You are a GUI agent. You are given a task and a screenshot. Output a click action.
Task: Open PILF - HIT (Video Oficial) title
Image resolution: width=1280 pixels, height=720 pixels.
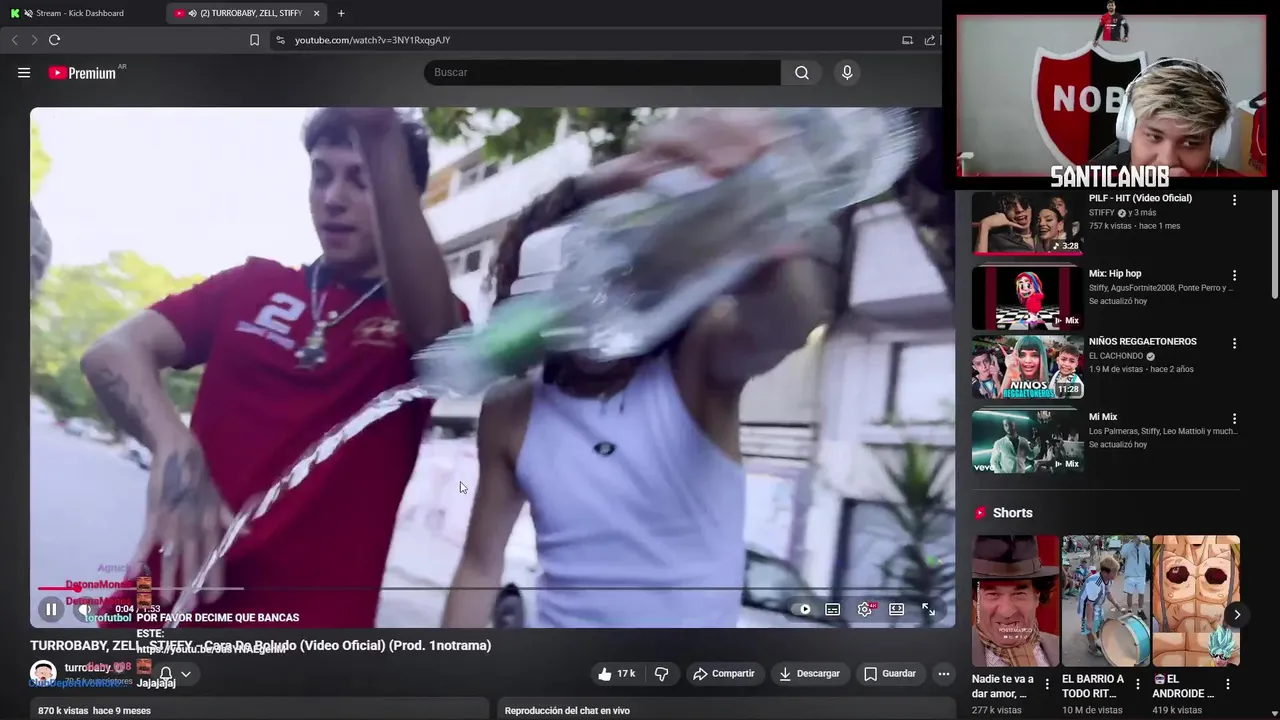1140,198
